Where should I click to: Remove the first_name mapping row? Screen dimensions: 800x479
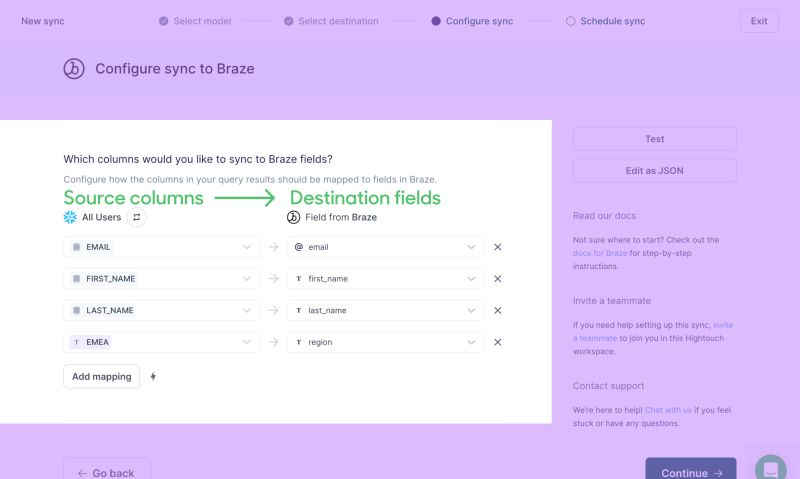[x=497, y=279]
